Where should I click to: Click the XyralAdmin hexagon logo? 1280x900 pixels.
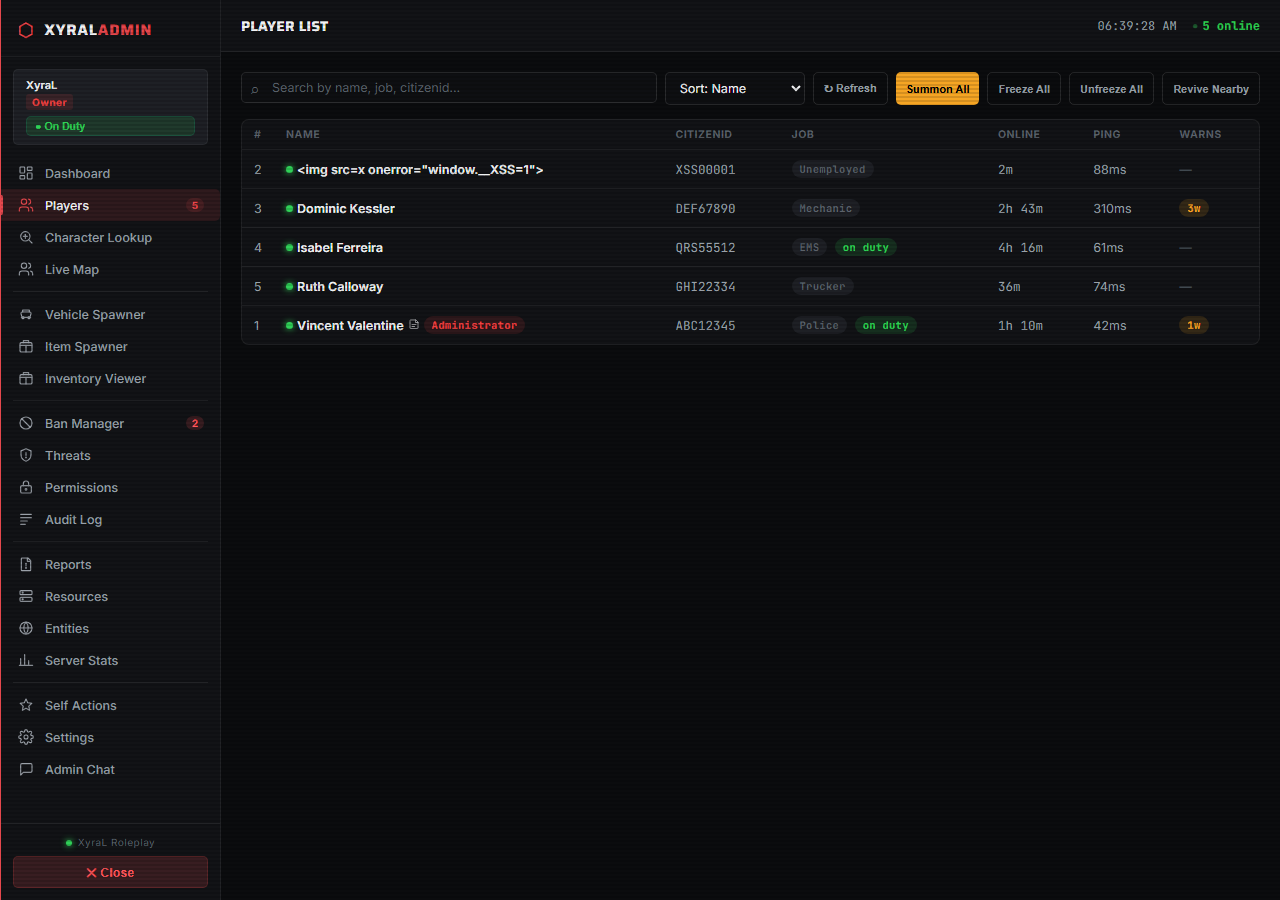click(26, 30)
